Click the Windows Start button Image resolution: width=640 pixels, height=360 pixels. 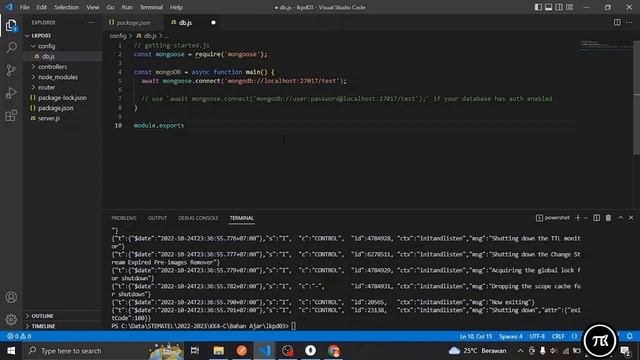coord(11,351)
